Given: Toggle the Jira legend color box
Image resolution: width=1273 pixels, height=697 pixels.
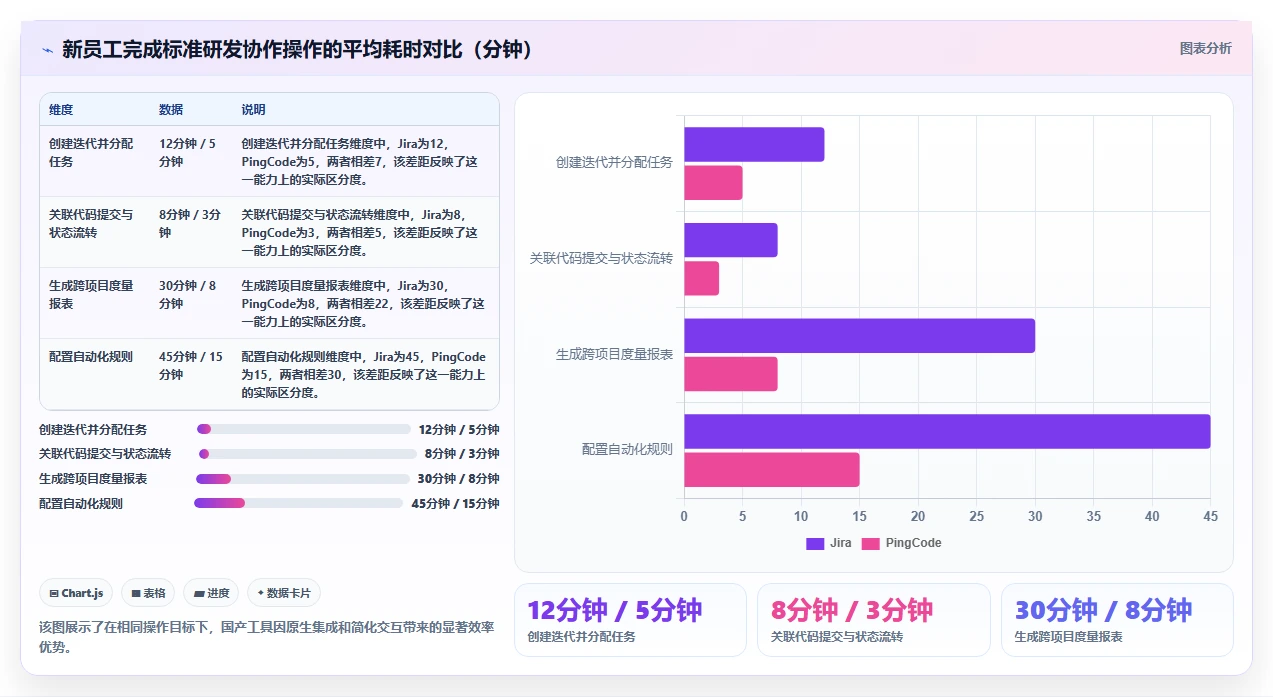Looking at the screenshot, I should pos(815,543).
